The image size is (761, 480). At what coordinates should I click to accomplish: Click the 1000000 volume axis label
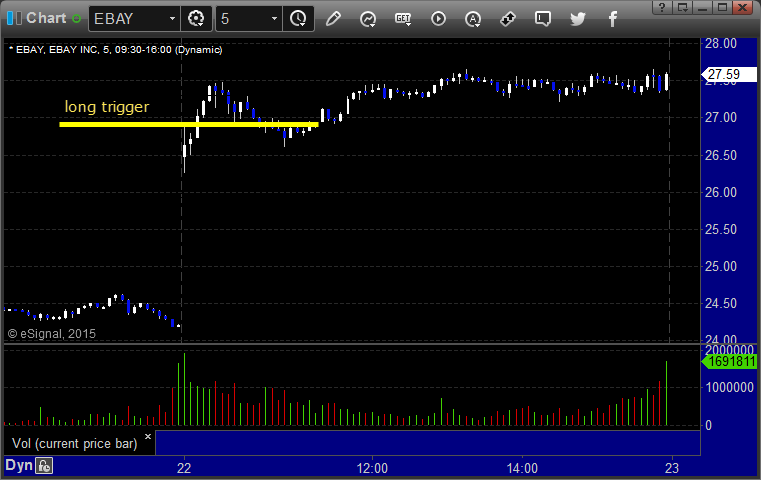pyautogui.click(x=729, y=387)
